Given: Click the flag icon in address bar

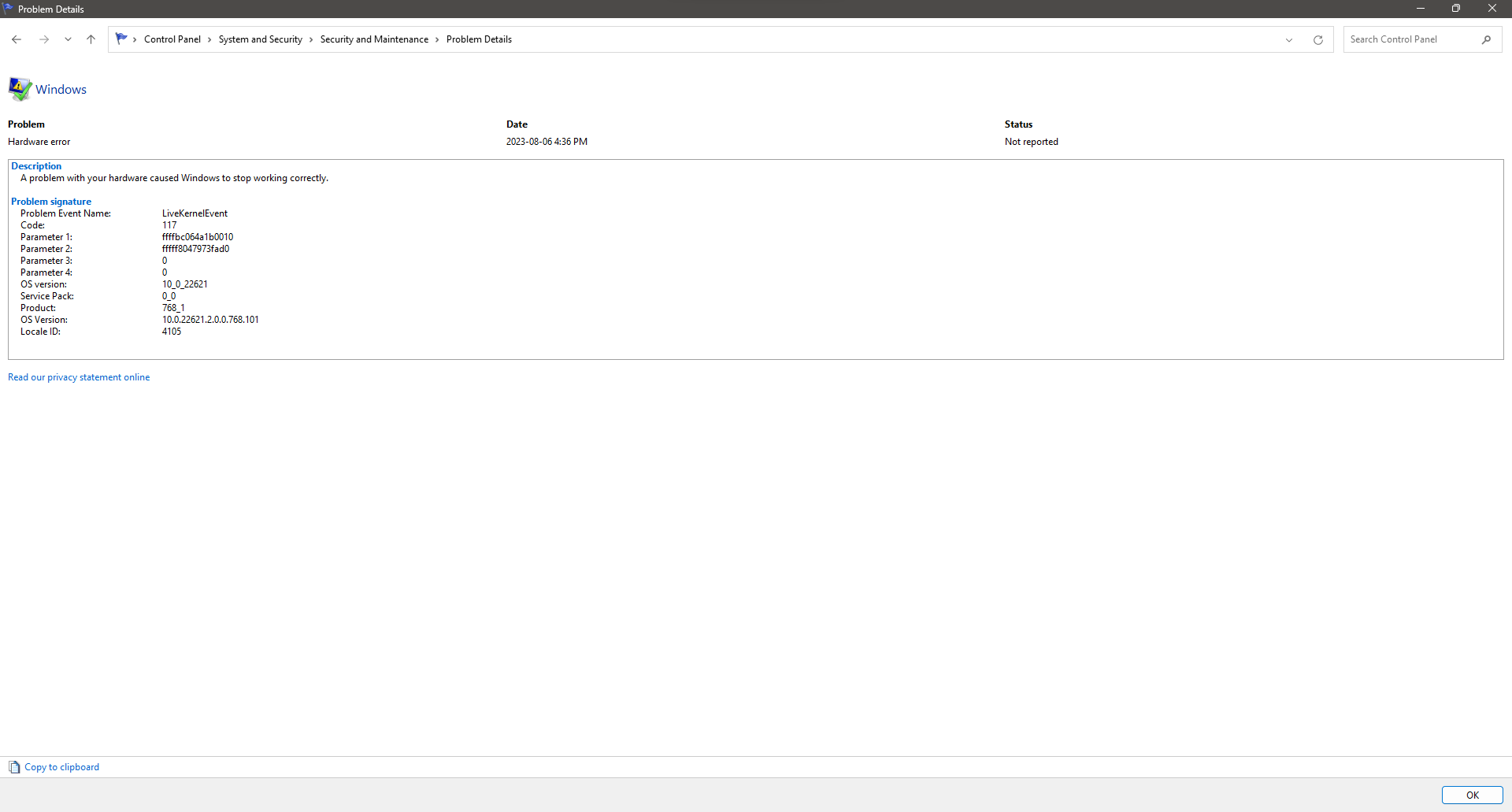Looking at the screenshot, I should pos(121,39).
